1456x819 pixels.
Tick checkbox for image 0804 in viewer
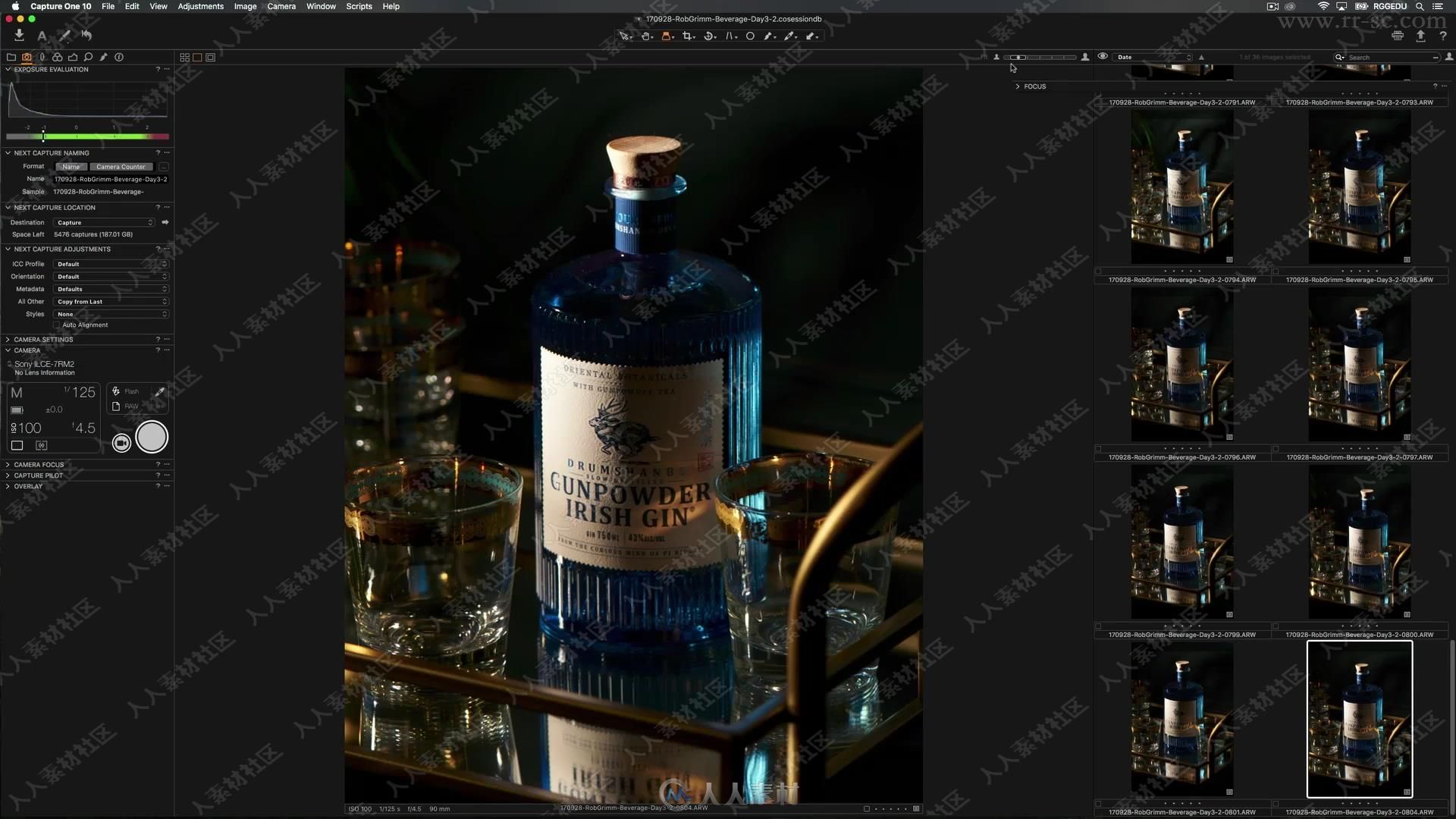pos(867,808)
